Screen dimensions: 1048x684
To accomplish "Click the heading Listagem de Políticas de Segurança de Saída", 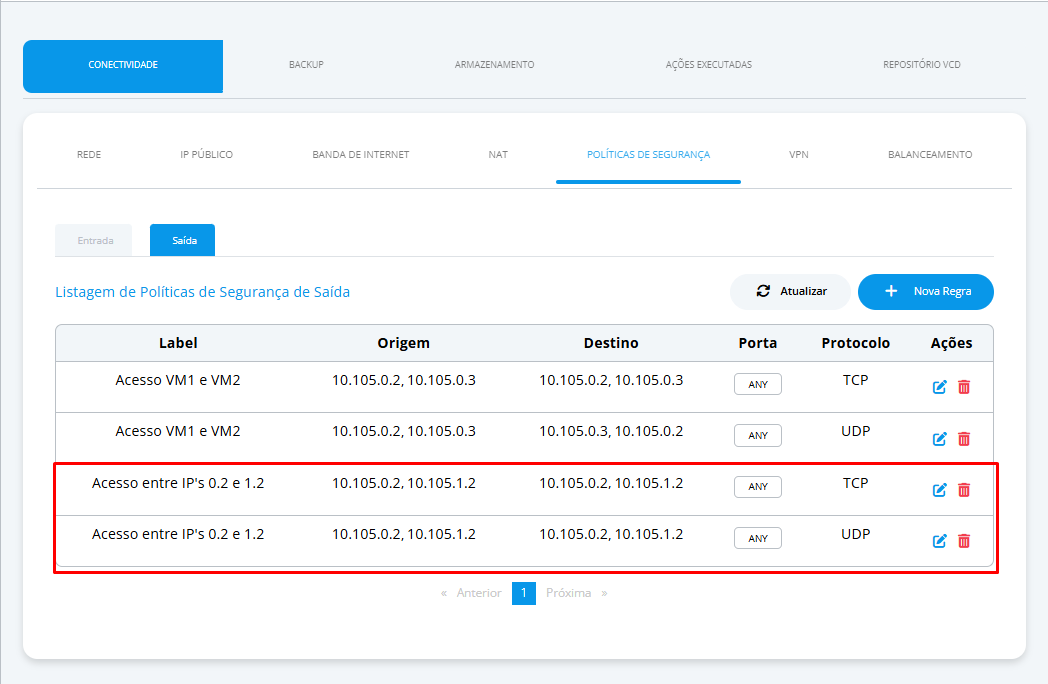I will 203,292.
